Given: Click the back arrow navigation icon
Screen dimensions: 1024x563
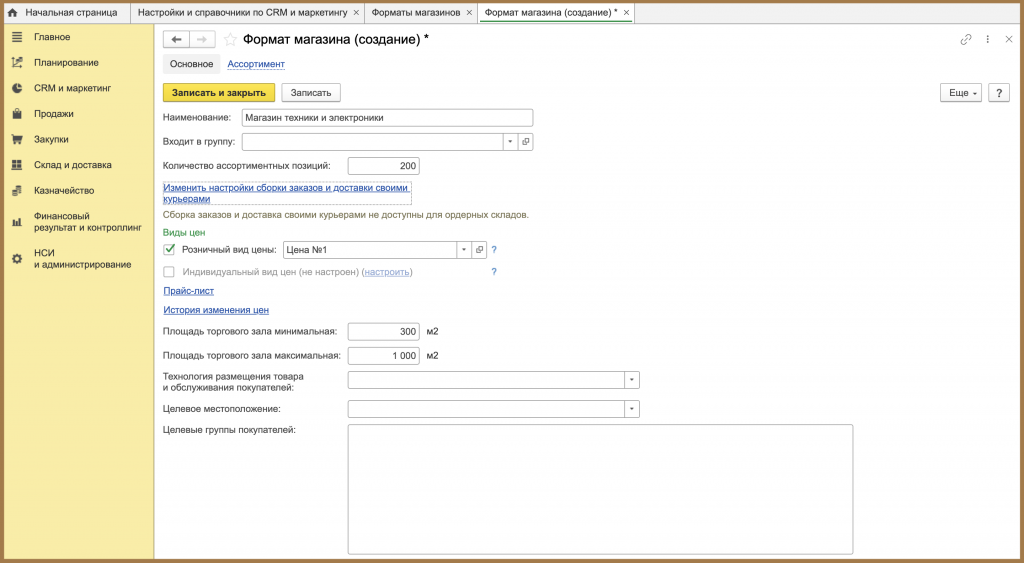Looking at the screenshot, I should (x=176, y=40).
